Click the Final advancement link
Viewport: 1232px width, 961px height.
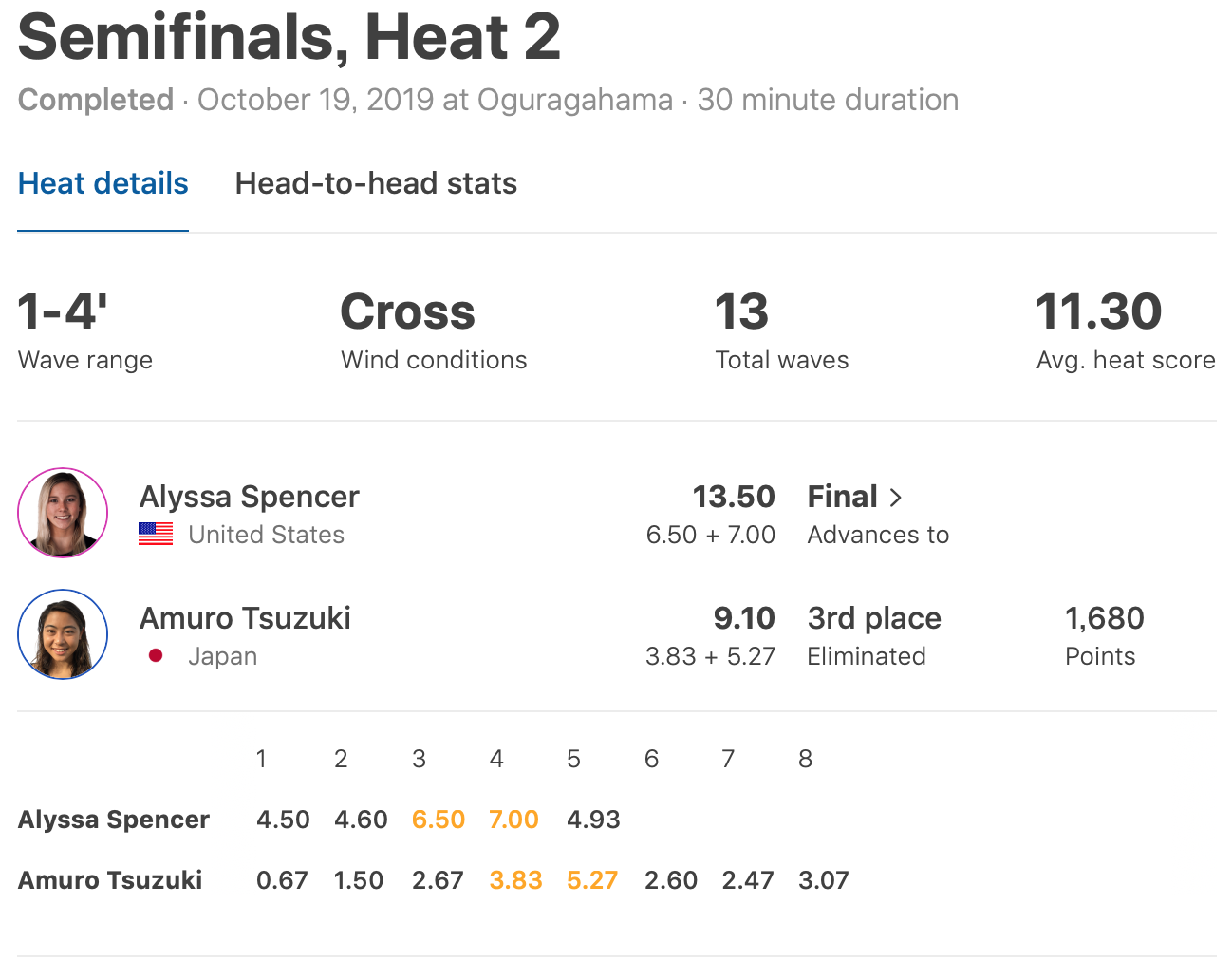coord(842,497)
